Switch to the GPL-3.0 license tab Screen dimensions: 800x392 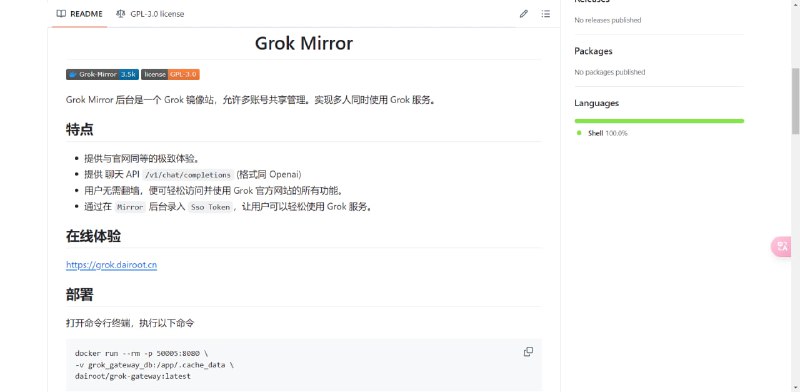150,14
